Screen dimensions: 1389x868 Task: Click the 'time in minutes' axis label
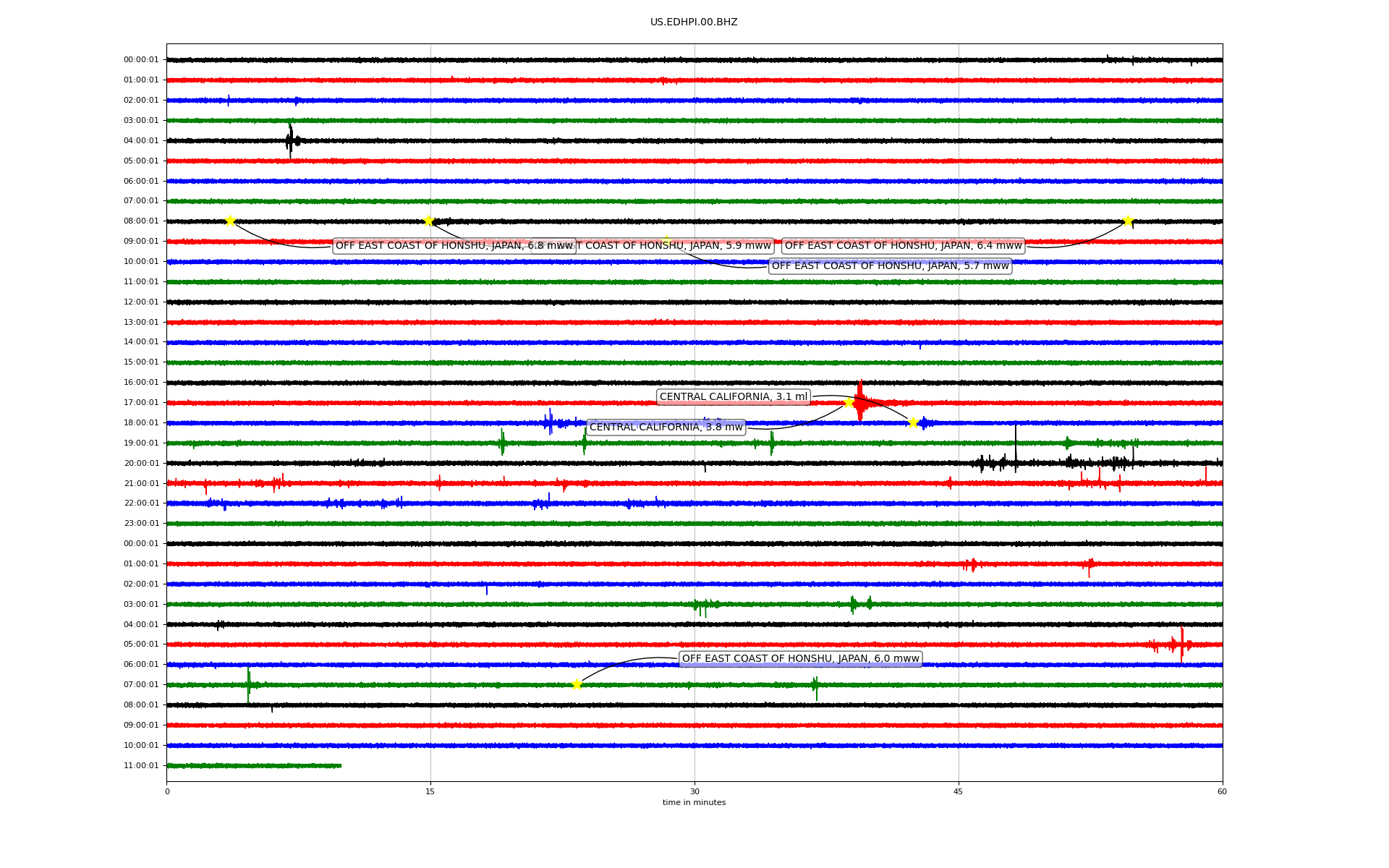pyautogui.click(x=694, y=802)
